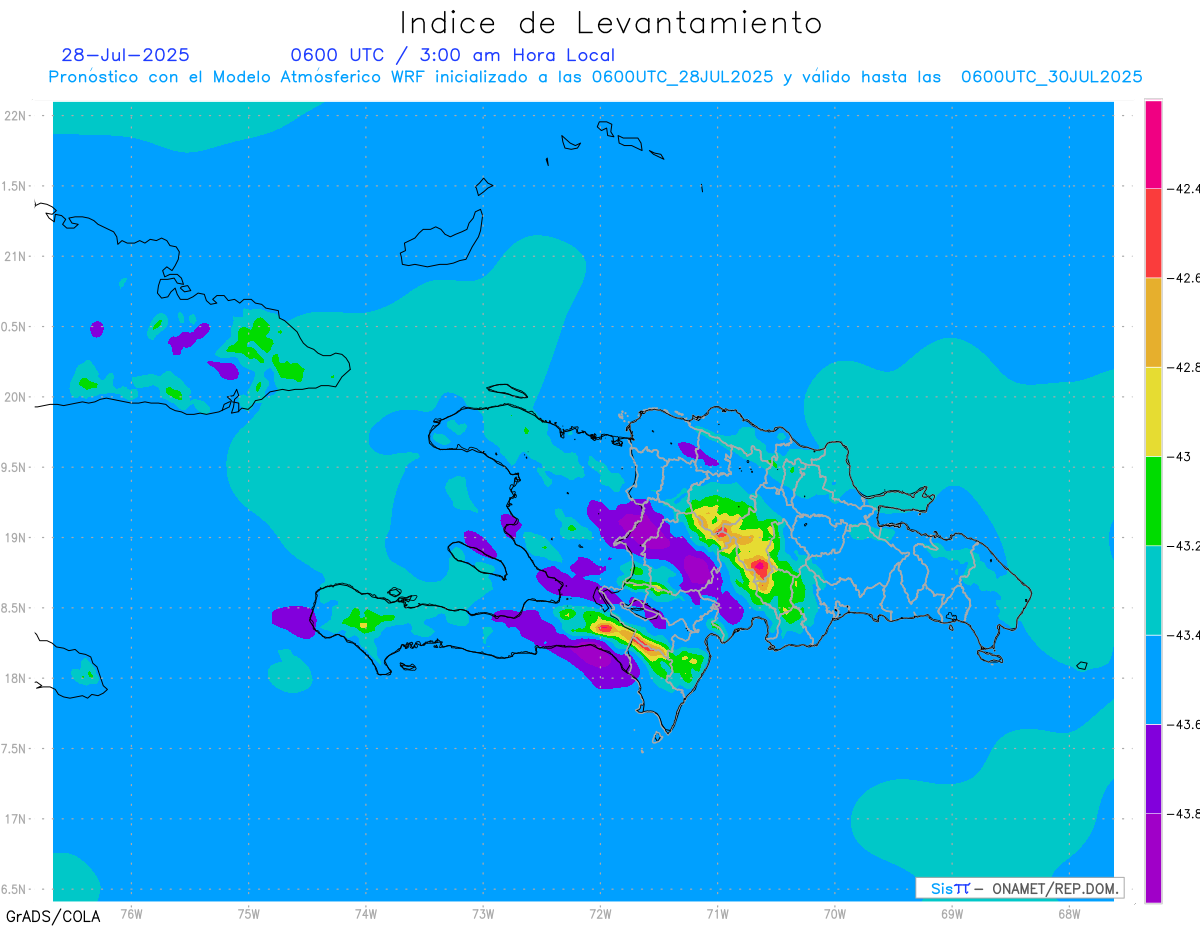This screenshot has height=927, width=1200.
Task: Click the "19N" latitude label
Action: click(x=16, y=538)
